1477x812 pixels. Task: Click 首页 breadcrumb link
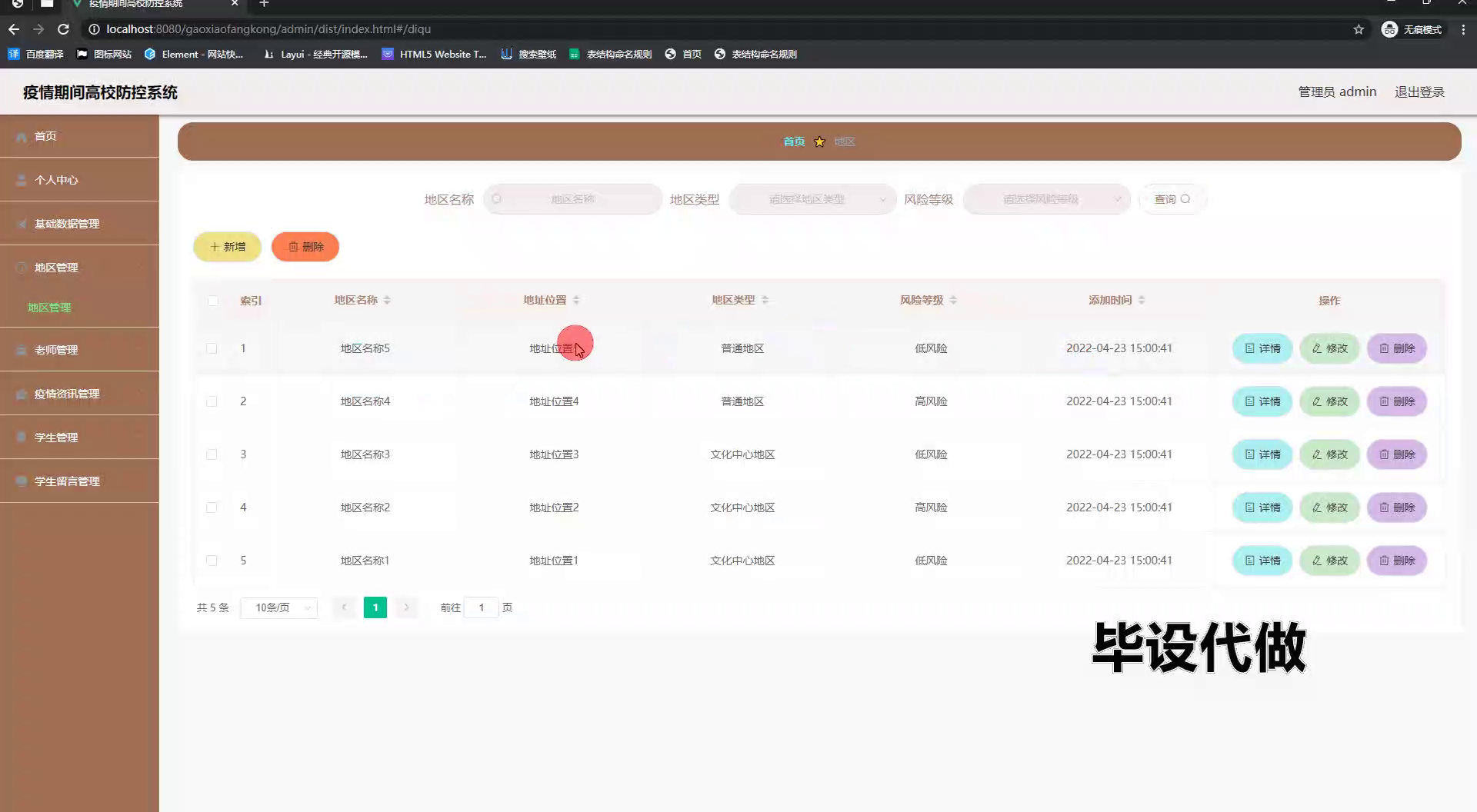click(x=794, y=141)
